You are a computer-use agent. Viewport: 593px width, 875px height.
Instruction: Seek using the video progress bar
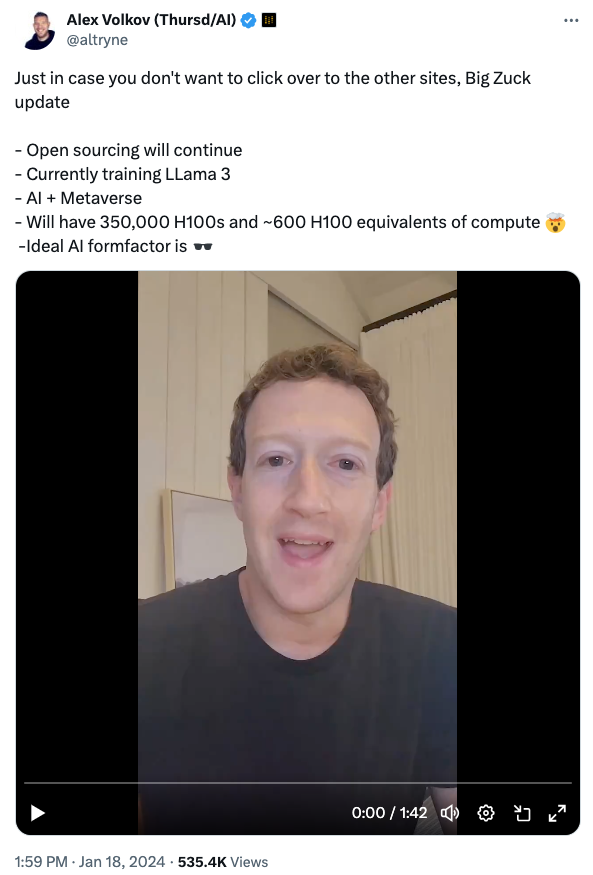[298, 783]
